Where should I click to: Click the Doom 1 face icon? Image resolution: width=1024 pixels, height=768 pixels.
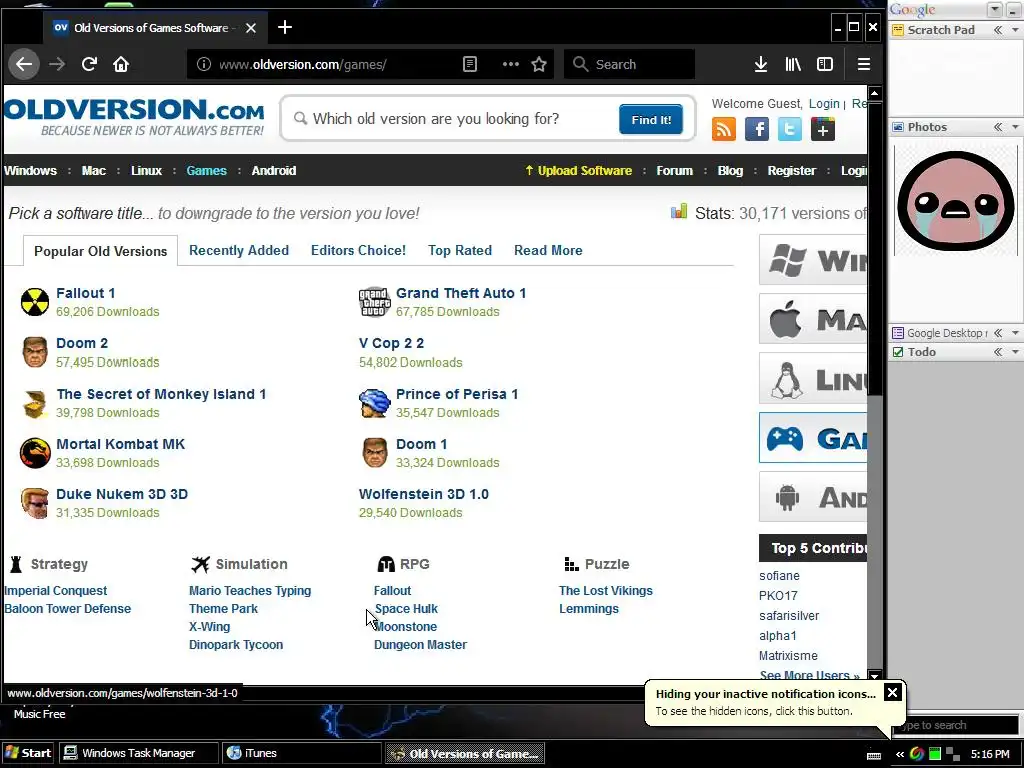375,453
